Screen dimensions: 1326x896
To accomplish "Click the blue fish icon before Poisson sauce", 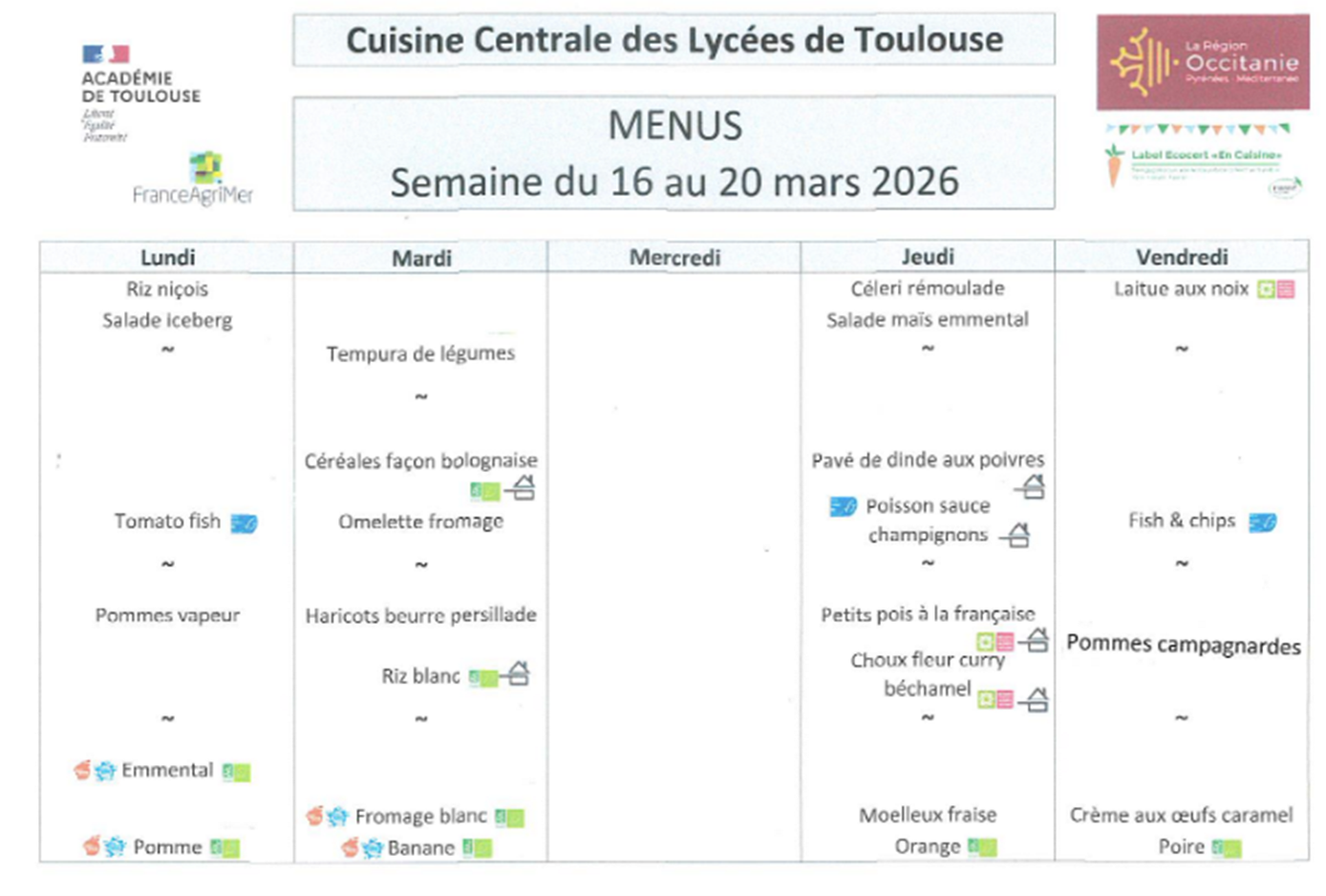I will coord(843,506).
